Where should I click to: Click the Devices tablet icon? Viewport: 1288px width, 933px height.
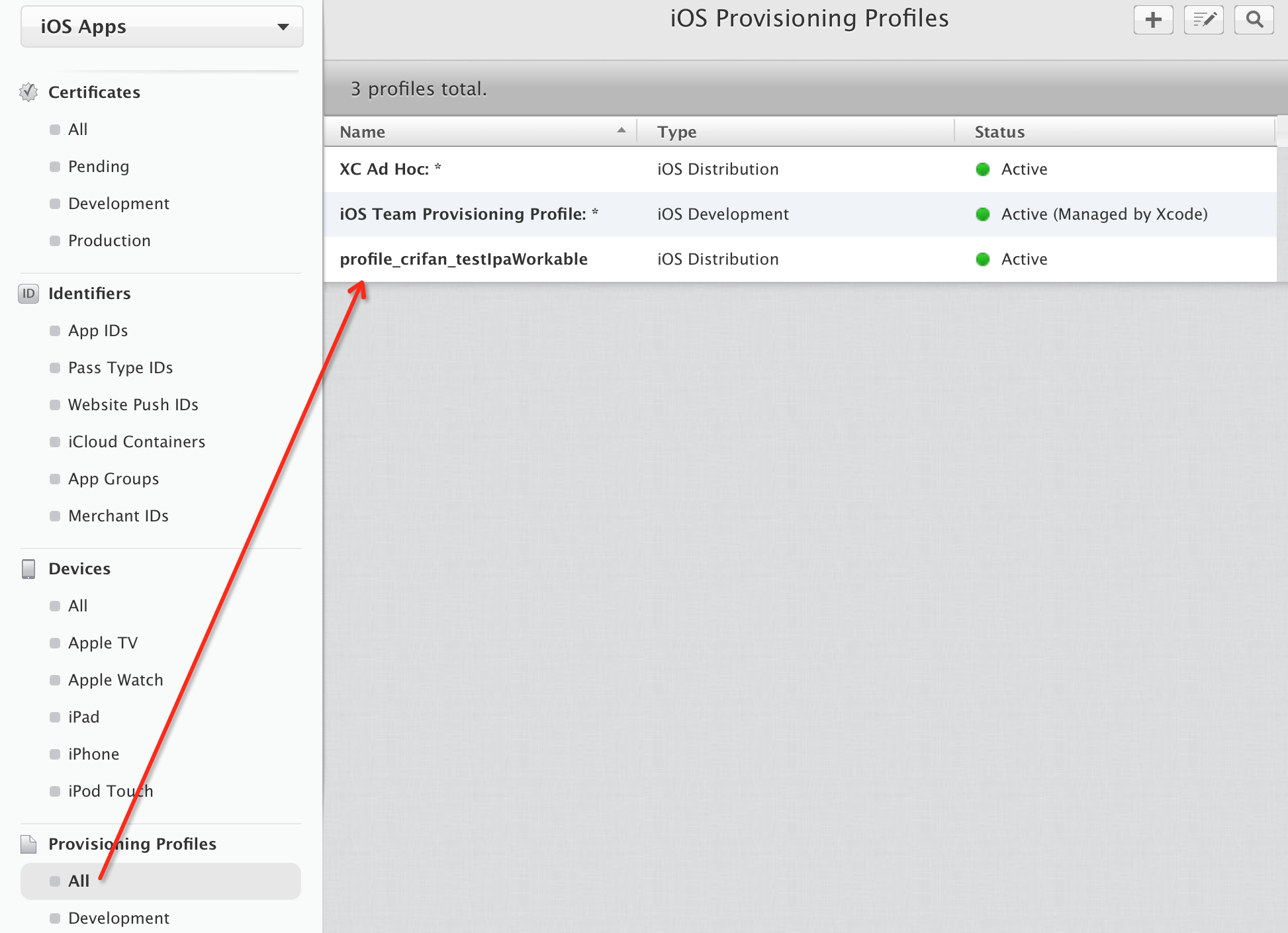[28, 568]
